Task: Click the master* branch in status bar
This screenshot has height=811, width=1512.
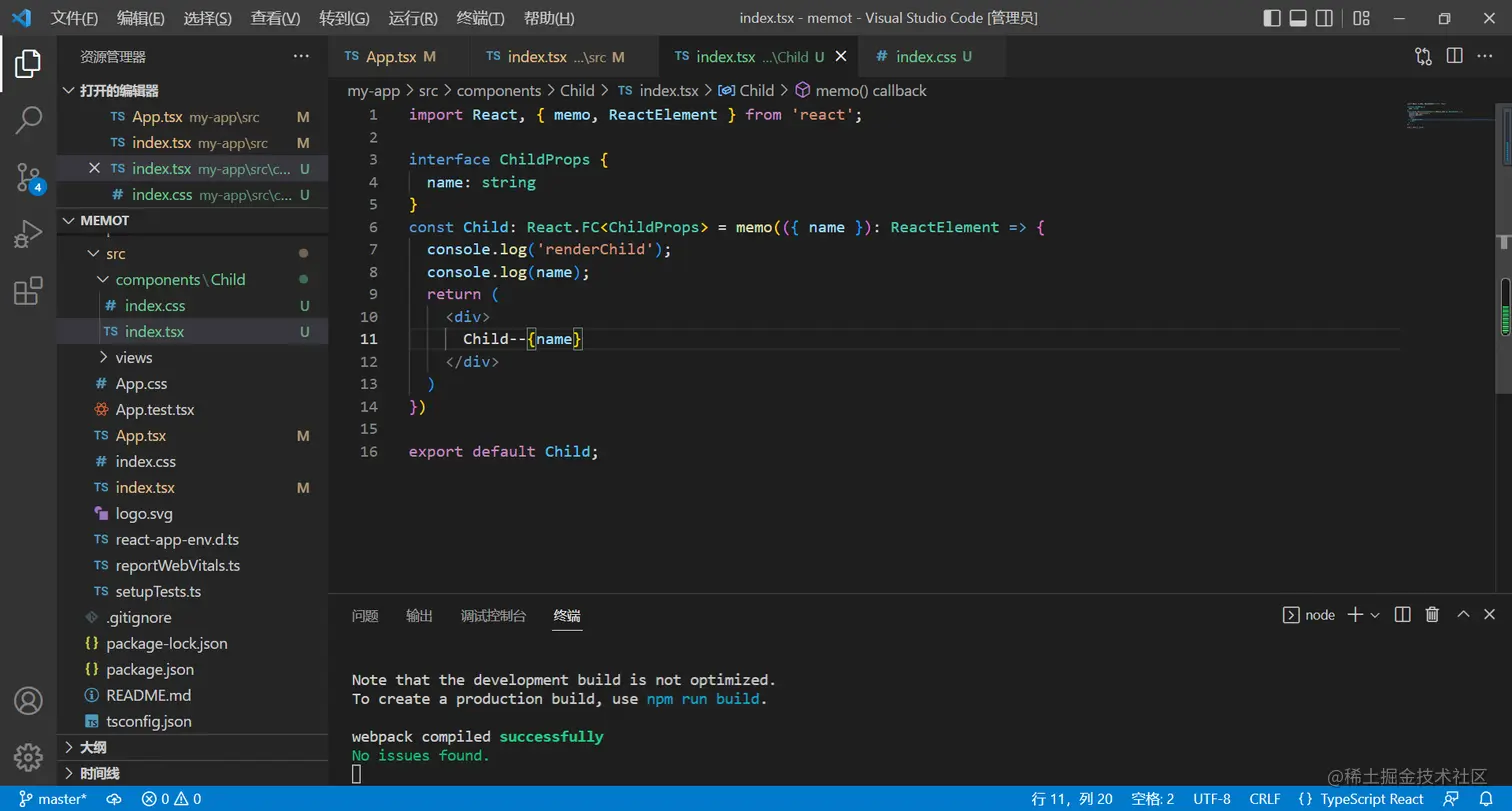Action: 53,799
